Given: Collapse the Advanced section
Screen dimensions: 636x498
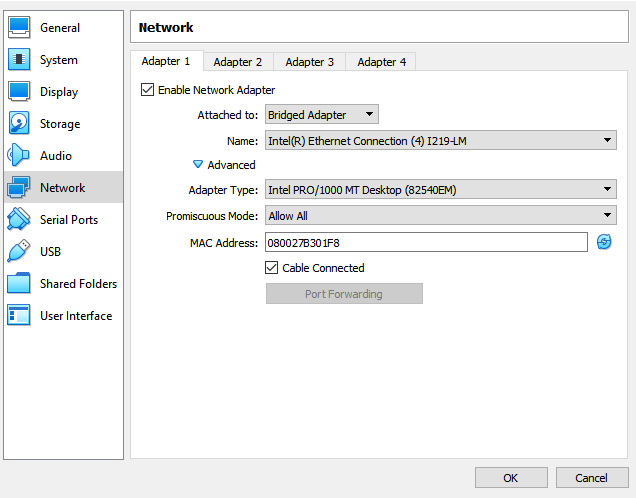Looking at the screenshot, I should point(198,165).
